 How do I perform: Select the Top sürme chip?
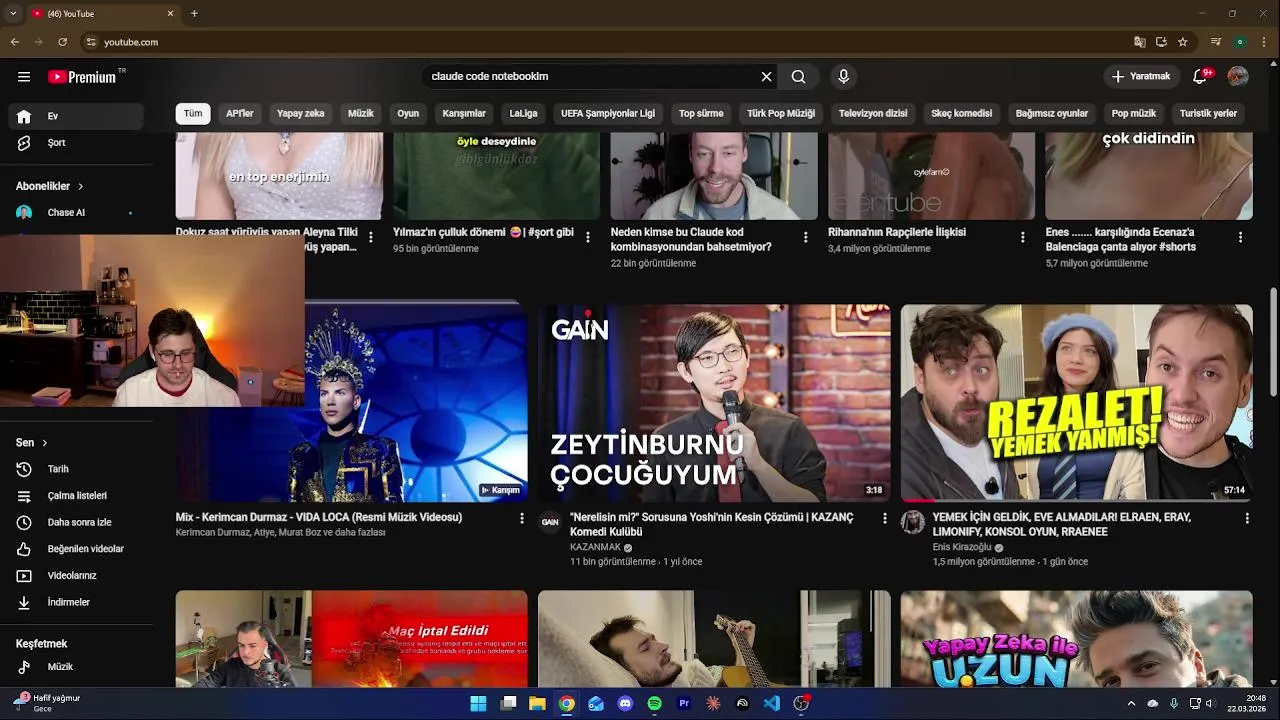coord(701,114)
